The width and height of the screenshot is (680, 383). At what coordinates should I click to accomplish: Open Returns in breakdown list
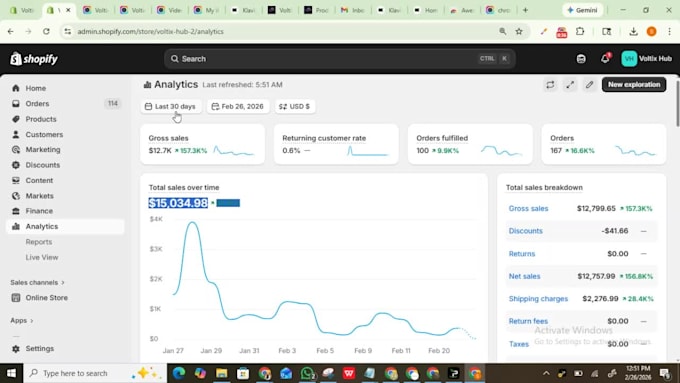tap(522, 254)
